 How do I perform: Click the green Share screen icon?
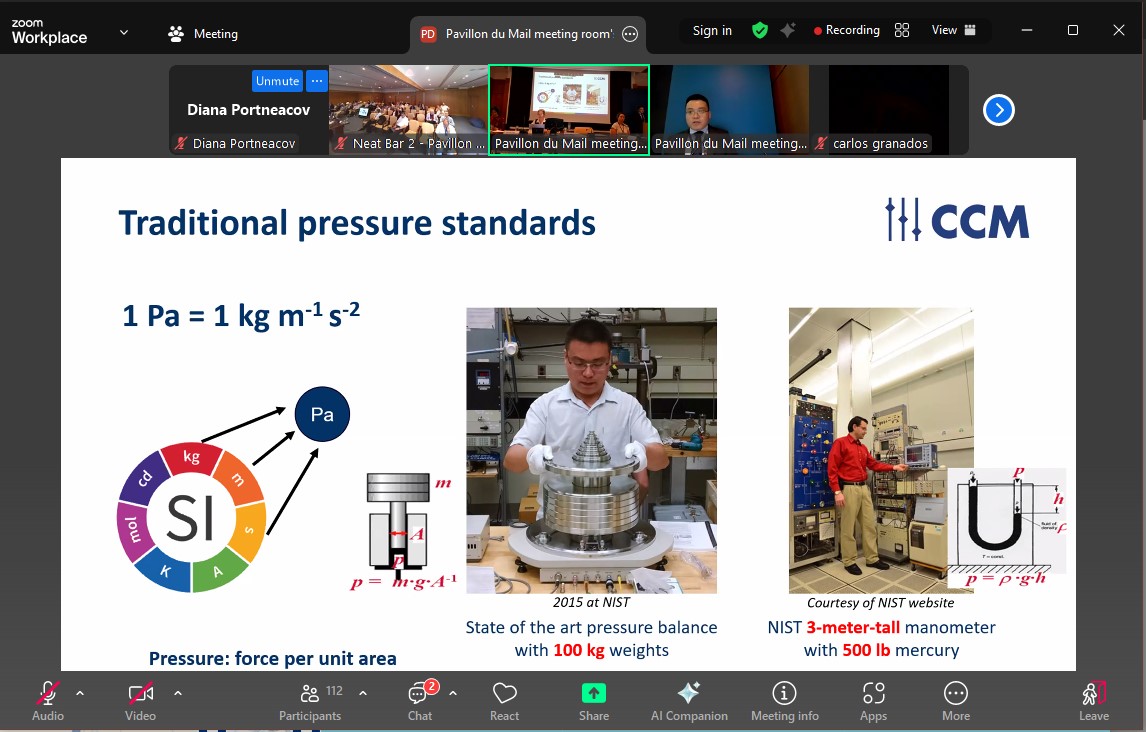pos(593,700)
